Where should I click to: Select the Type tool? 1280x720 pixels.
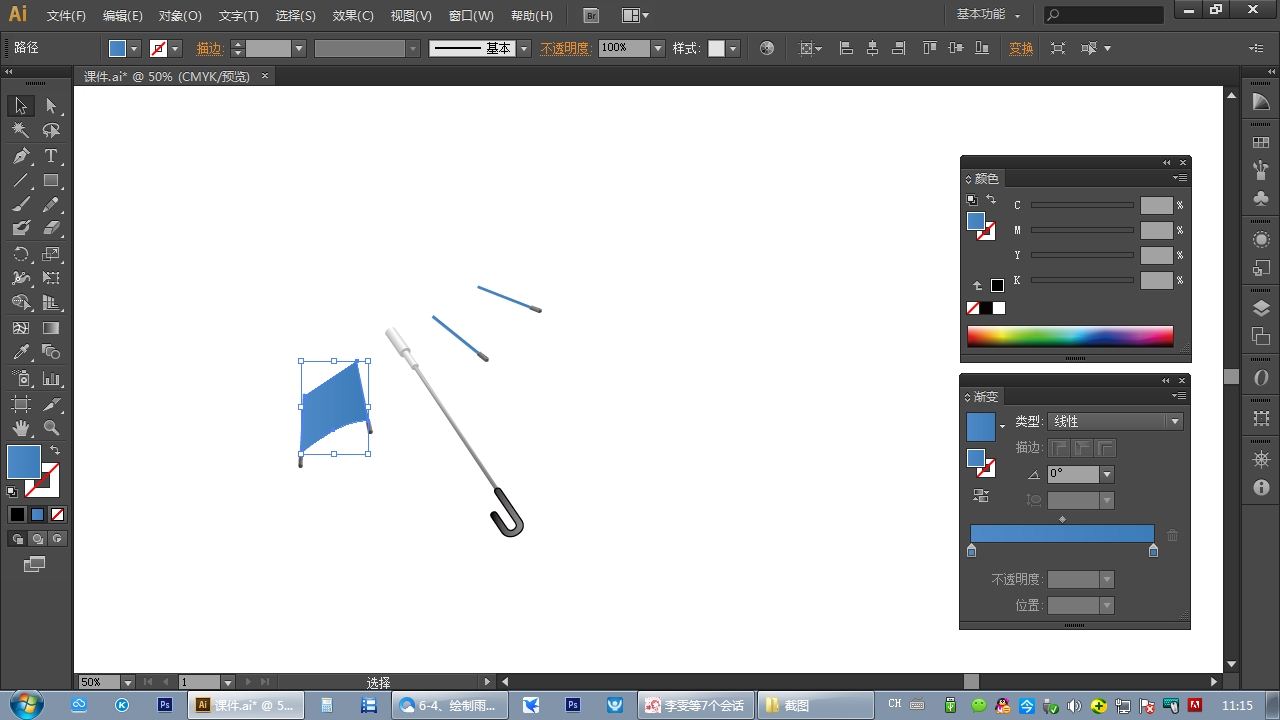[x=51, y=156]
